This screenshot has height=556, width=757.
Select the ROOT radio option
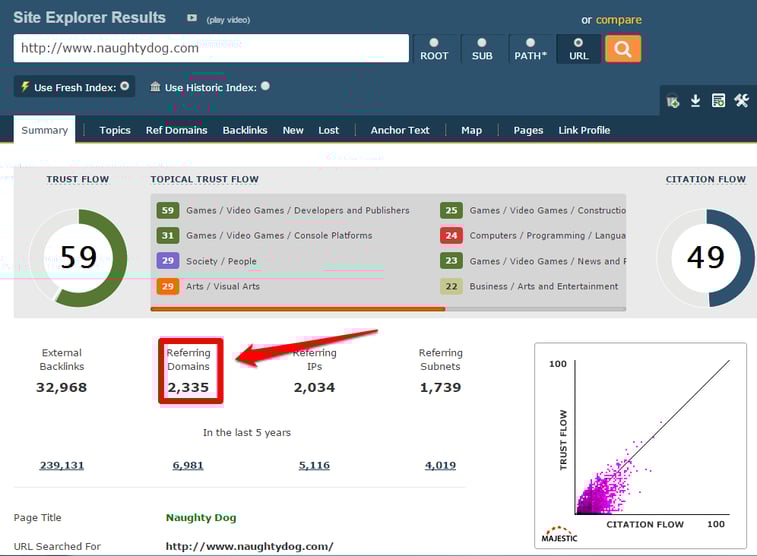click(434, 42)
